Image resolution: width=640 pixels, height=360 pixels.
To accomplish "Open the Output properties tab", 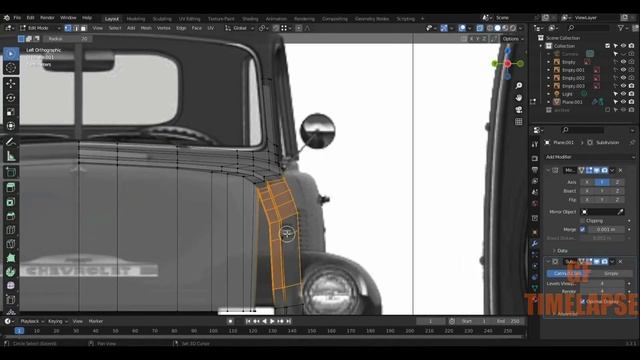I will point(535,170).
